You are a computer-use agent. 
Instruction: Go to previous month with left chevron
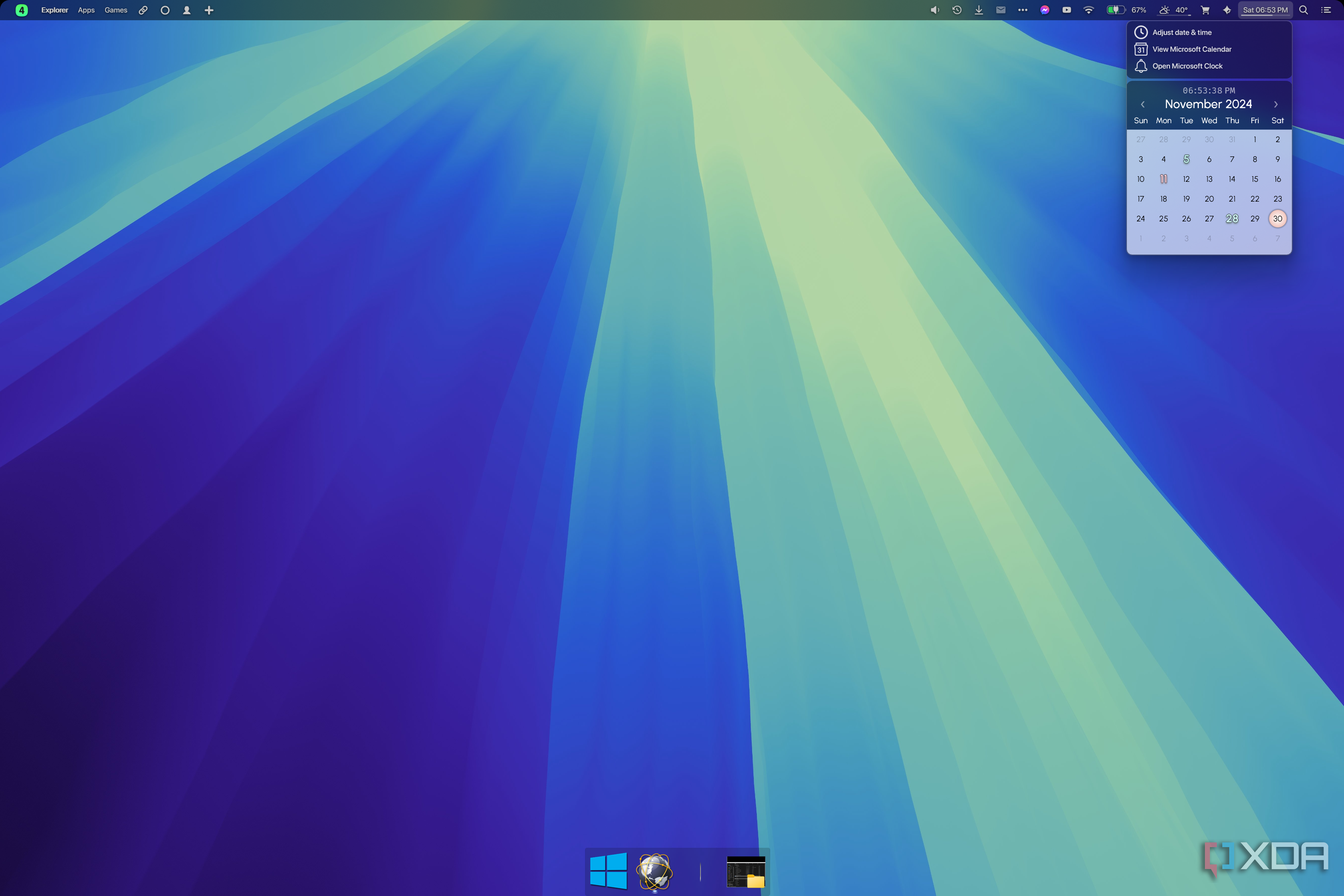click(x=1142, y=104)
